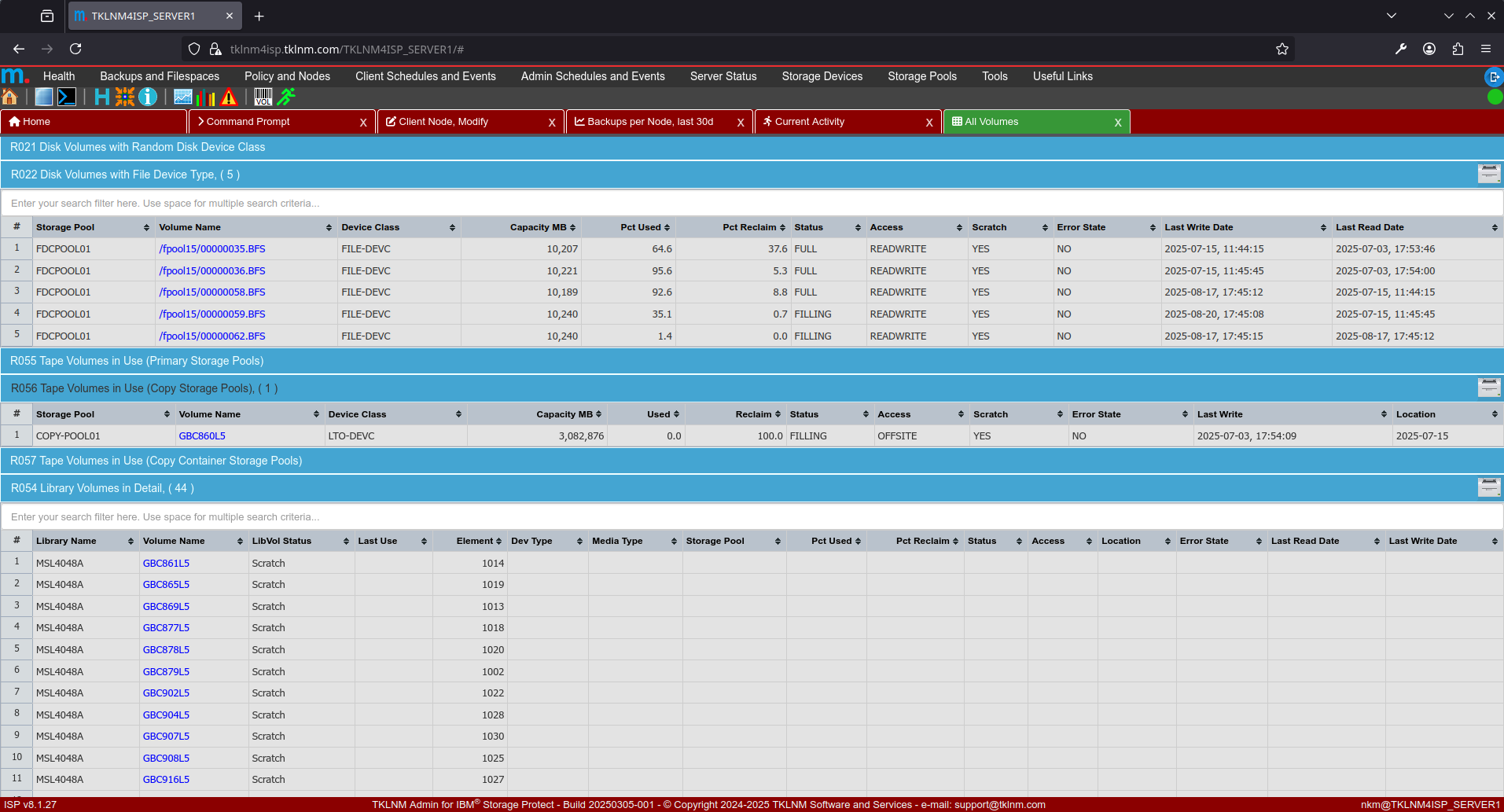Expand R055 Tape Volumes Primary Pools section
The image size is (1504, 812).
137,361
